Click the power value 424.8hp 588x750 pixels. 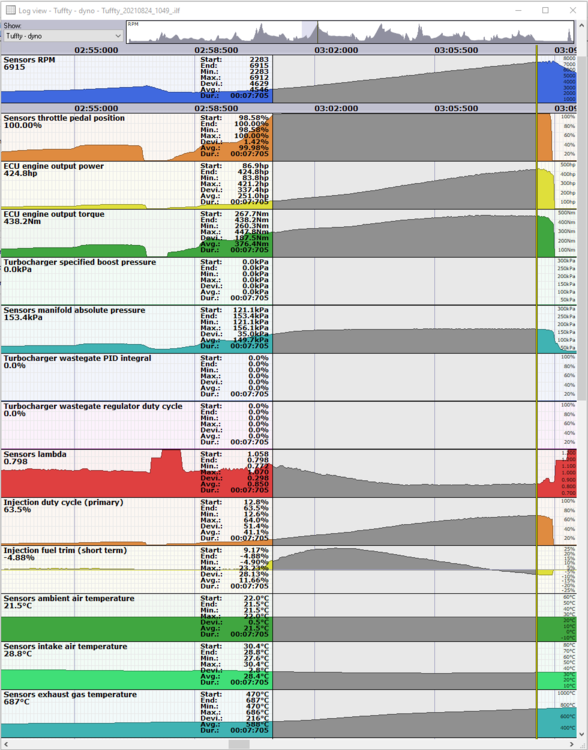[x=21, y=173]
